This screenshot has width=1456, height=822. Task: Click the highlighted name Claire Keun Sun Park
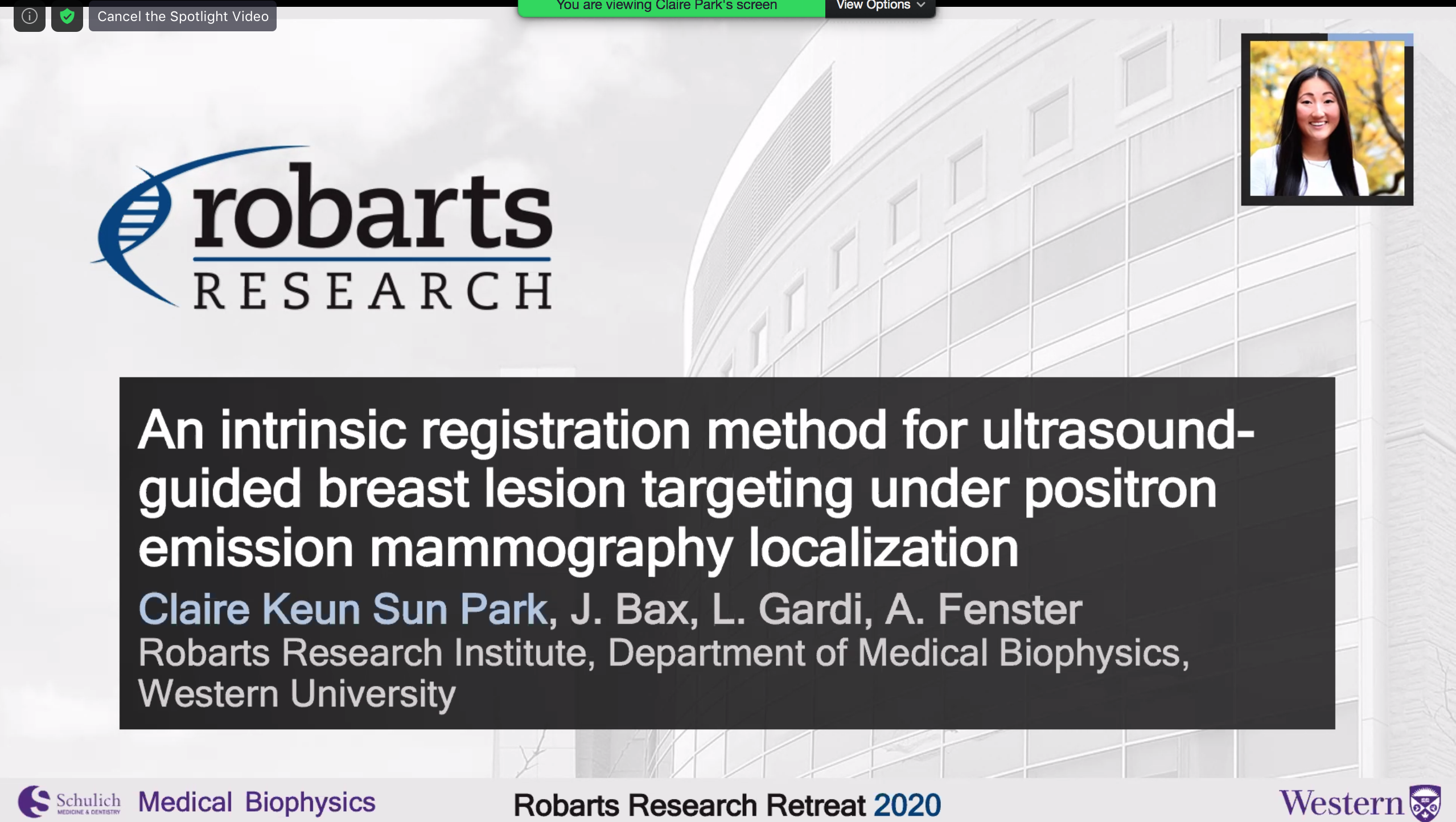click(343, 609)
